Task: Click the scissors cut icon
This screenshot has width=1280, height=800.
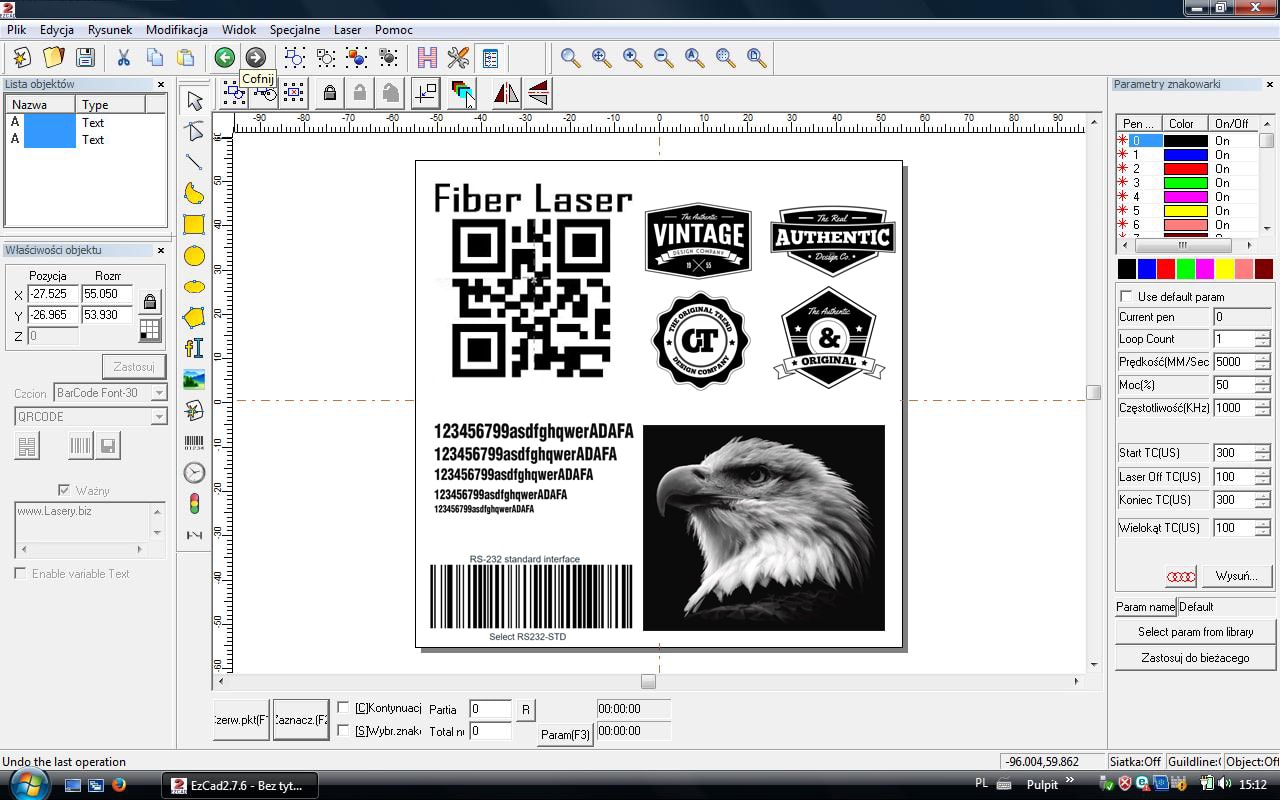Action: coord(124,58)
